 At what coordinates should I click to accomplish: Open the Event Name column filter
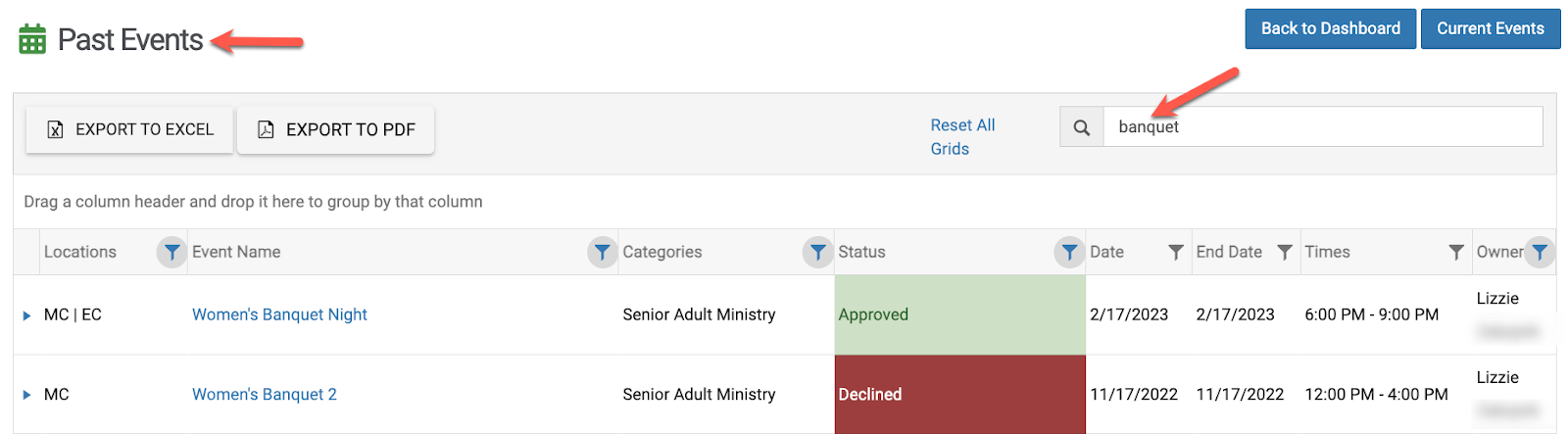(602, 252)
